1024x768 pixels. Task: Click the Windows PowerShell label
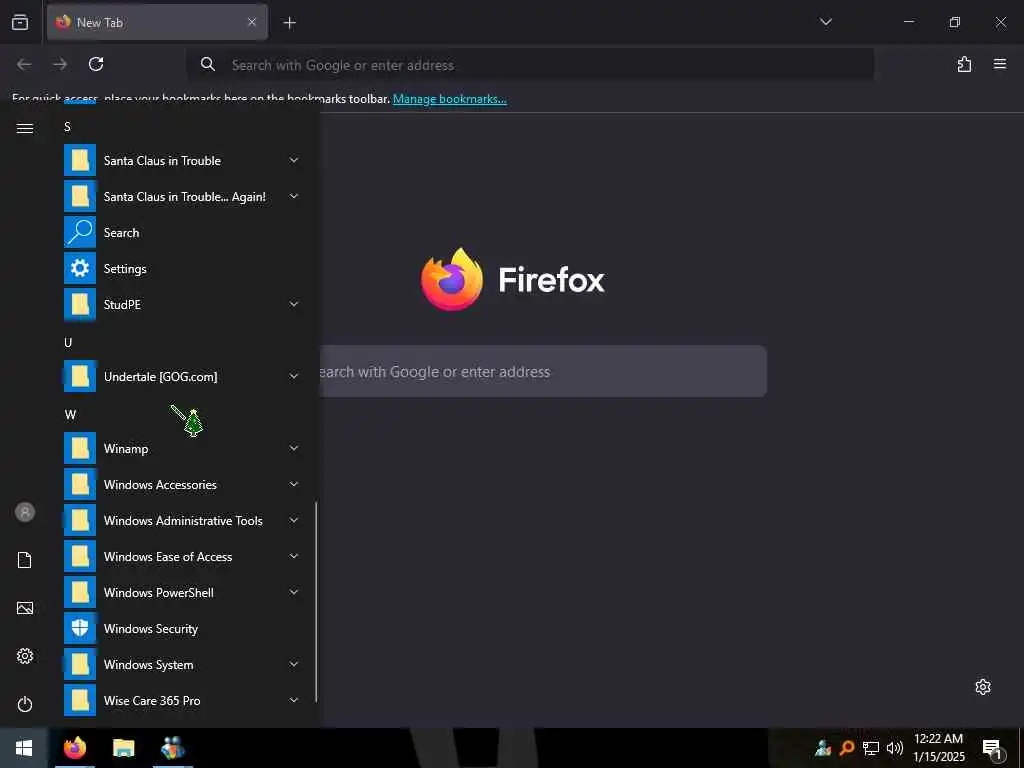159,592
